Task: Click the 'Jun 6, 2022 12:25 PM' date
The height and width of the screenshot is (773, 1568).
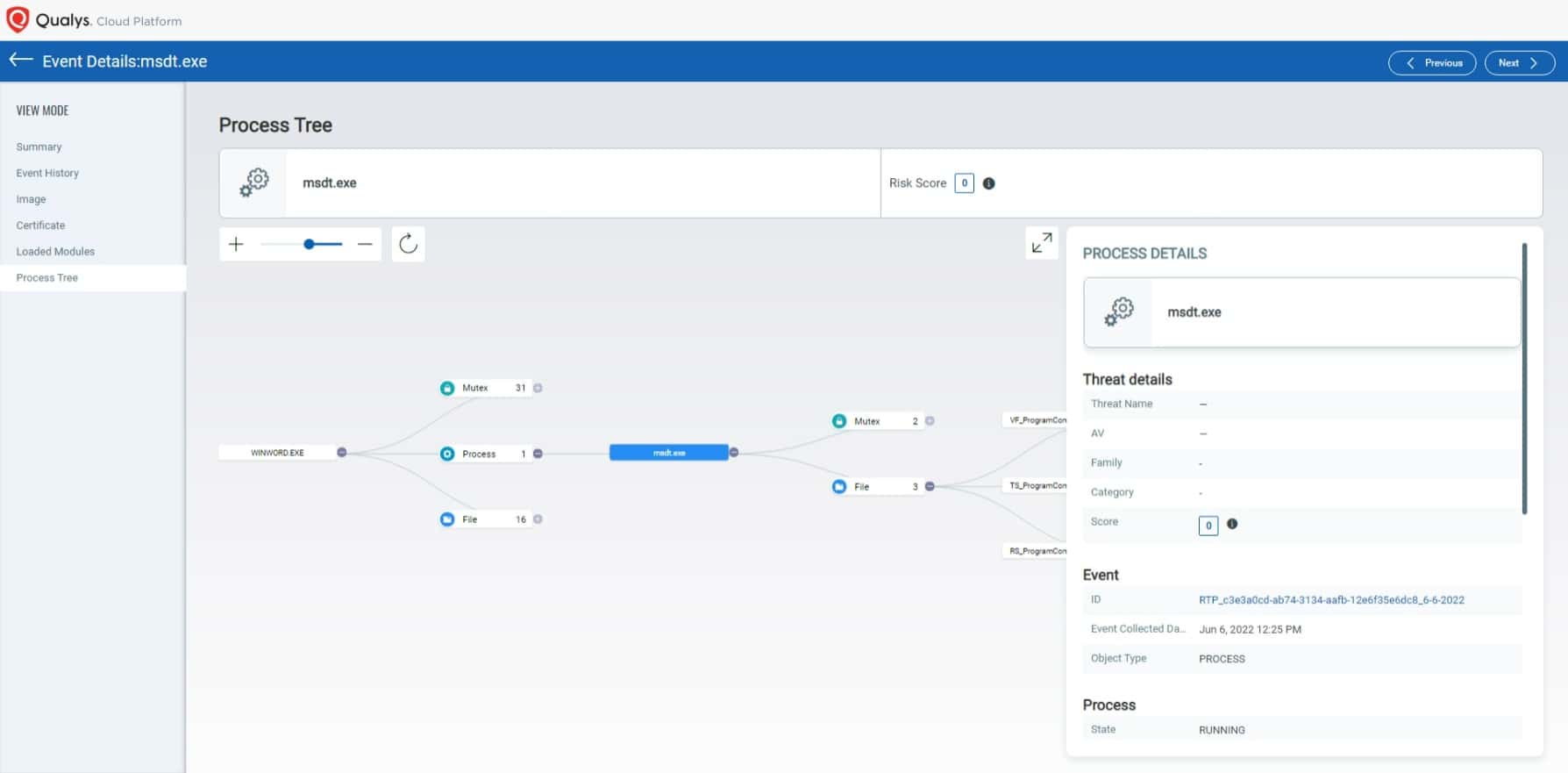Action: (1250, 630)
